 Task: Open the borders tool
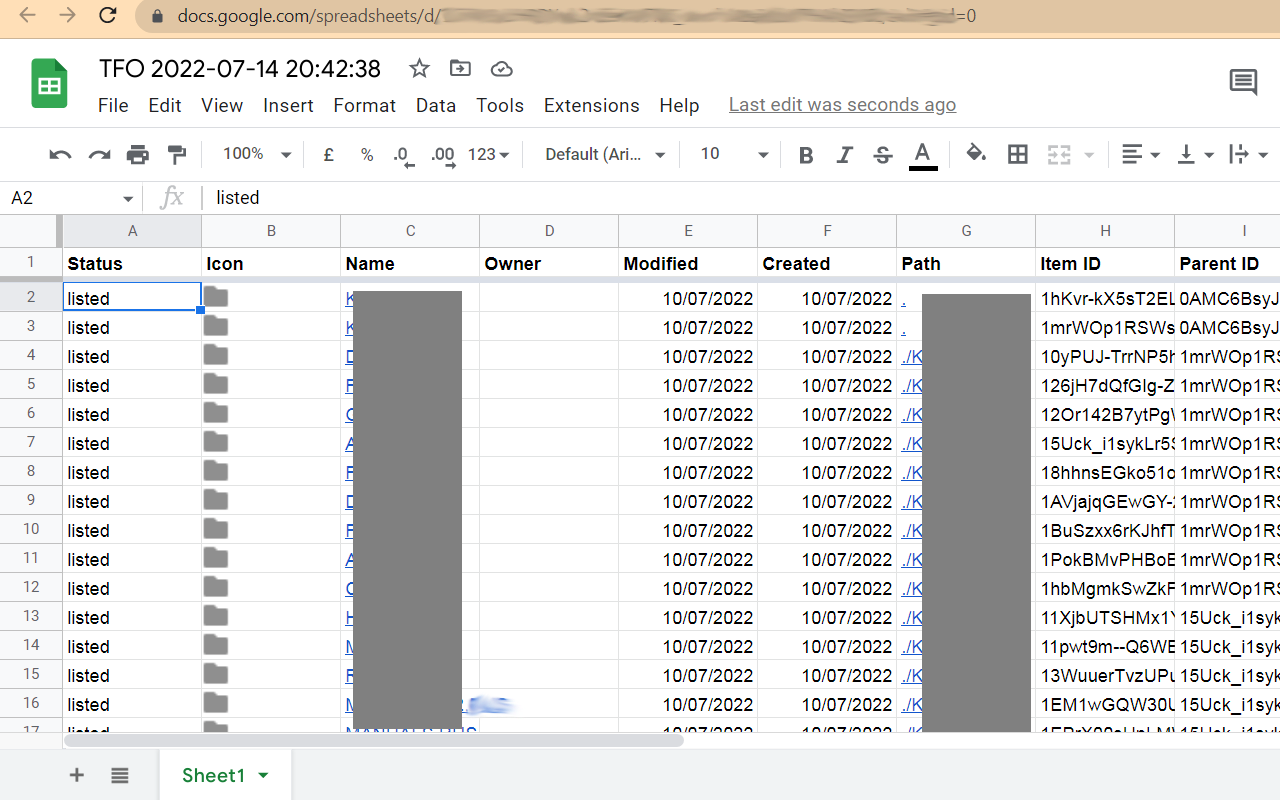coord(1017,154)
